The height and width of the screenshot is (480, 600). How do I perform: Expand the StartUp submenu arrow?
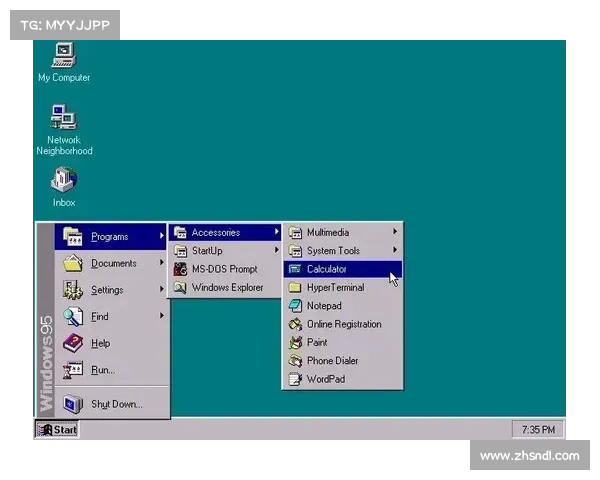point(276,250)
